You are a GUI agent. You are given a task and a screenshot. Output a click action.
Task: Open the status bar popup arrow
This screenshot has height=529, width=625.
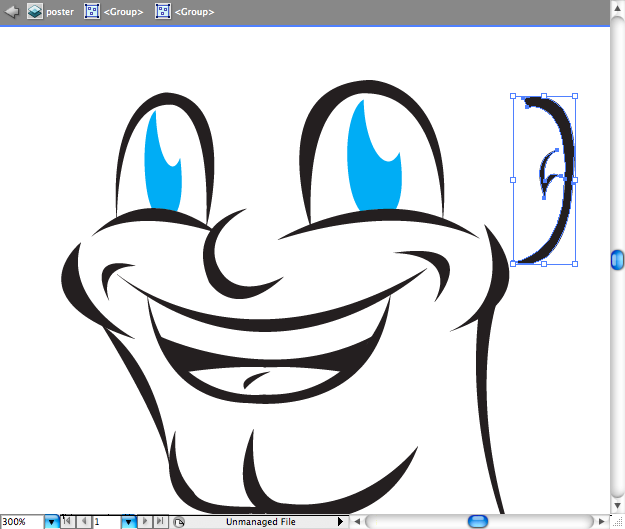click(340, 521)
